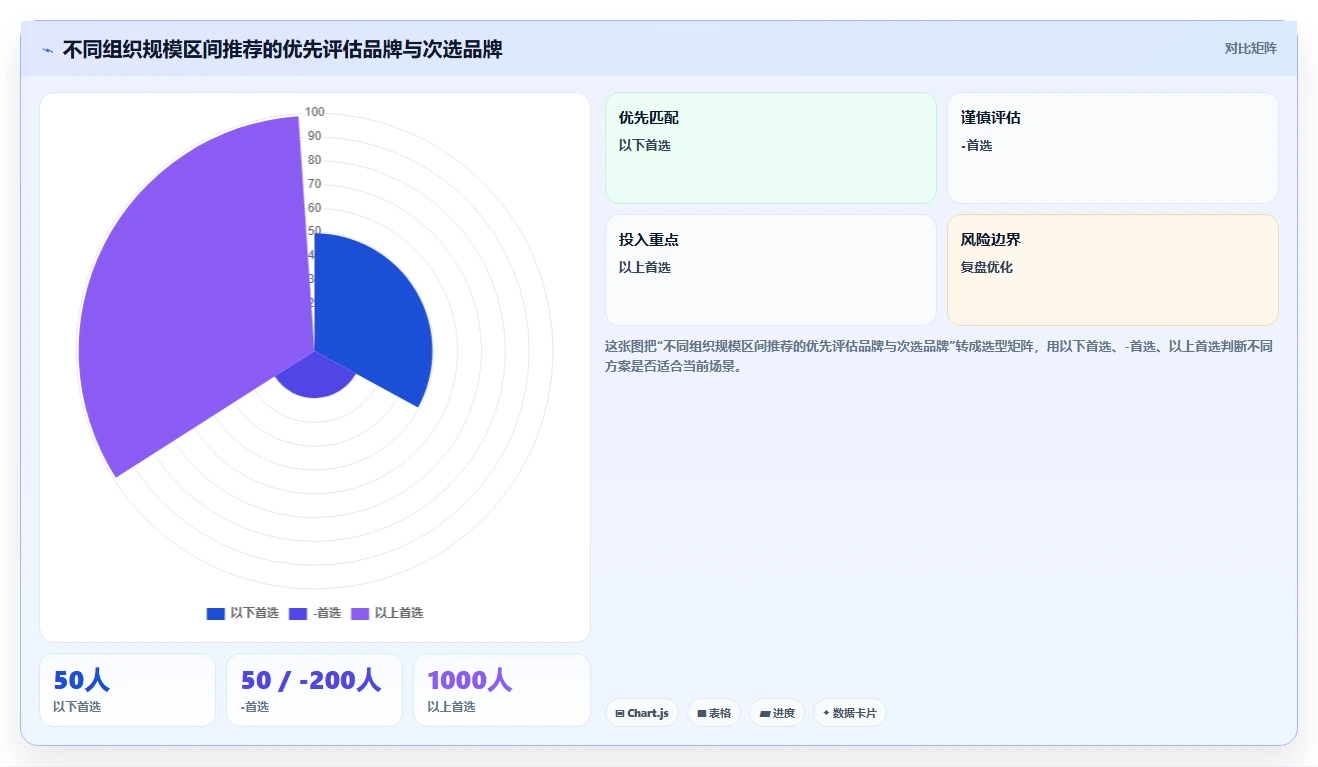Image resolution: width=1318 pixels, height=767 pixels.
Task: Click the 复盘优化 text in 风险边界 card
Action: tap(987, 268)
